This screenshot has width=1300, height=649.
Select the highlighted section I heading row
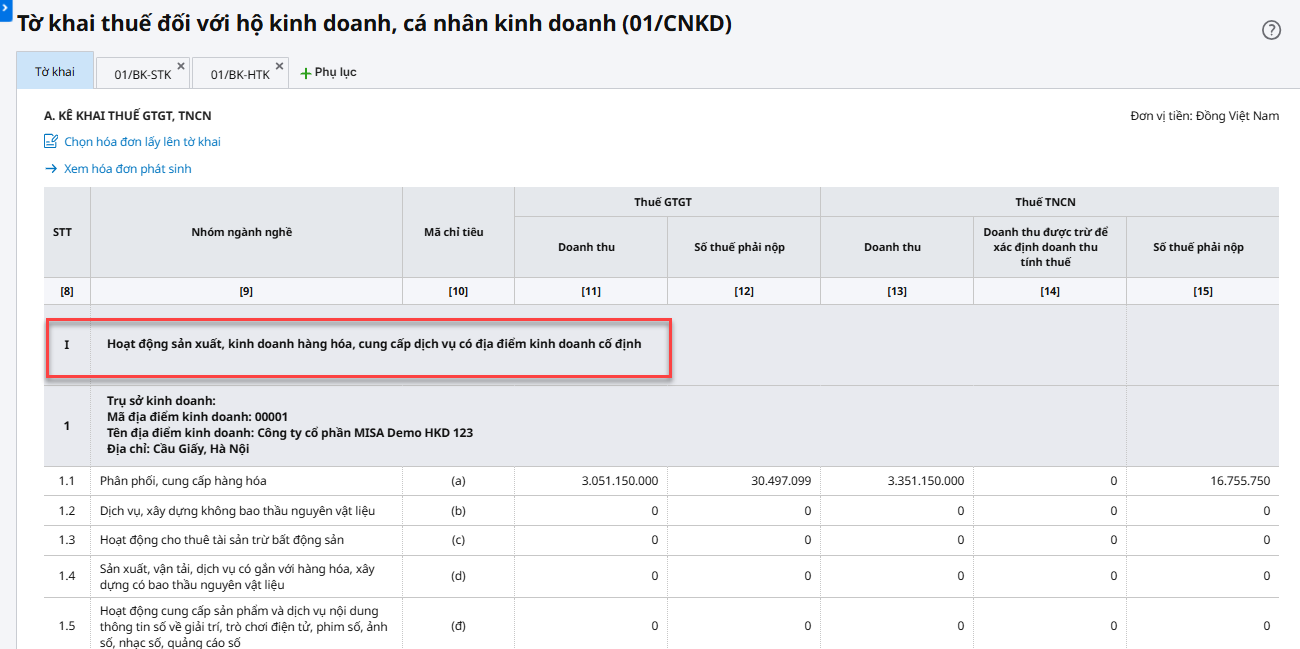click(x=373, y=344)
